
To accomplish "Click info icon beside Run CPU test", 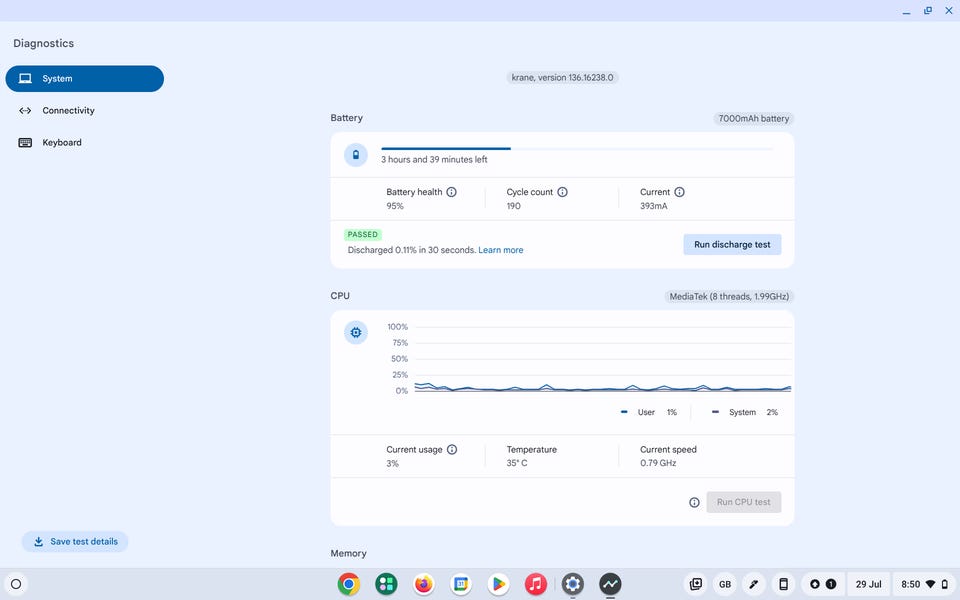I will pyautogui.click(x=694, y=502).
